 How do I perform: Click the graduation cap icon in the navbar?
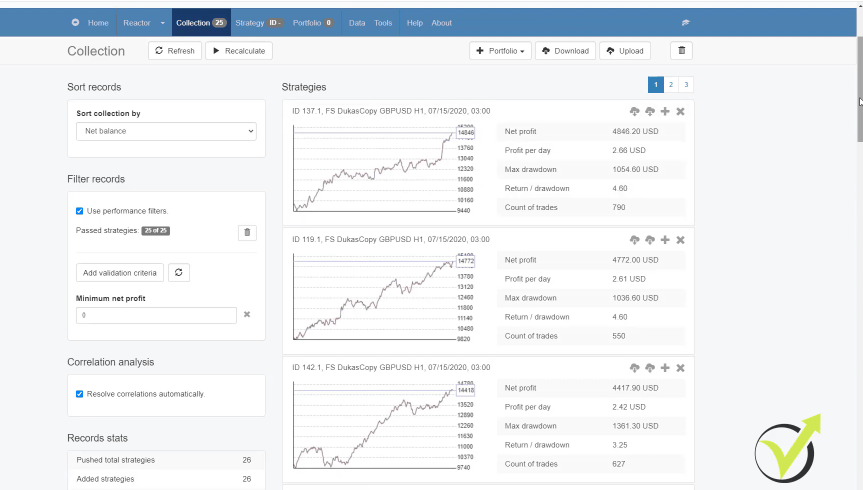[x=686, y=23]
